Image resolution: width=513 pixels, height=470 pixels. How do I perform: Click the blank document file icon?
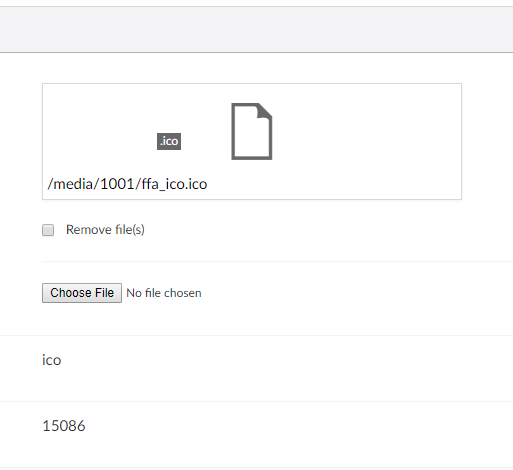point(252,131)
